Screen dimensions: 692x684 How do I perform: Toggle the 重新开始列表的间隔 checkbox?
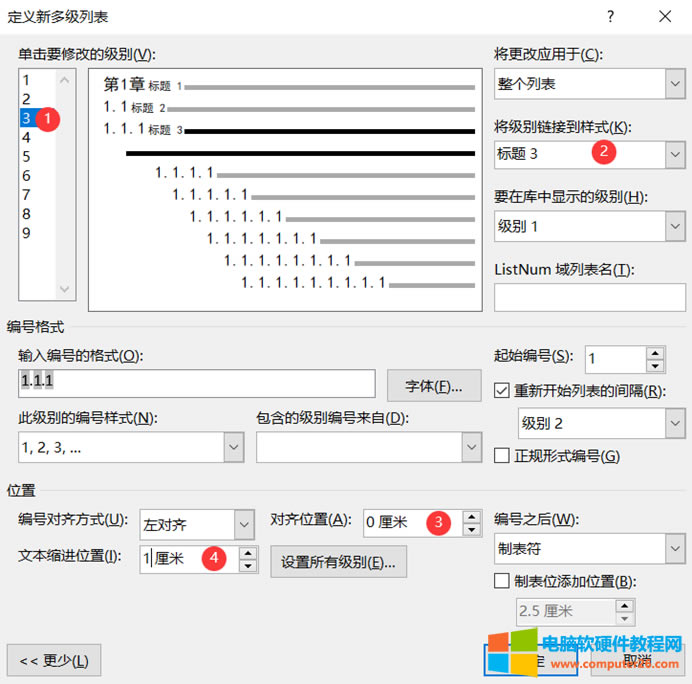502,391
